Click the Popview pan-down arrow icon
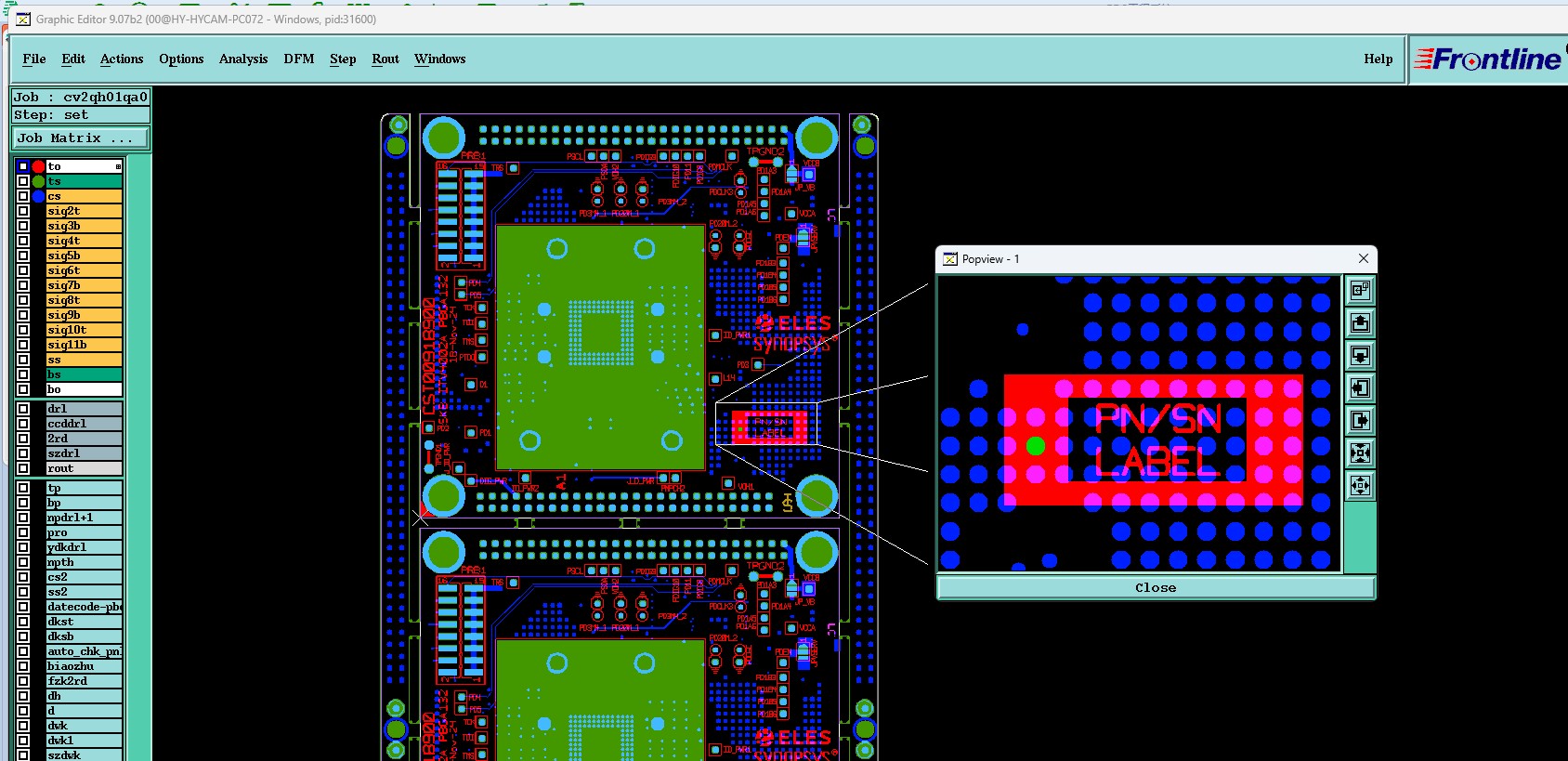This screenshot has width=1568, height=761. coord(1360,356)
